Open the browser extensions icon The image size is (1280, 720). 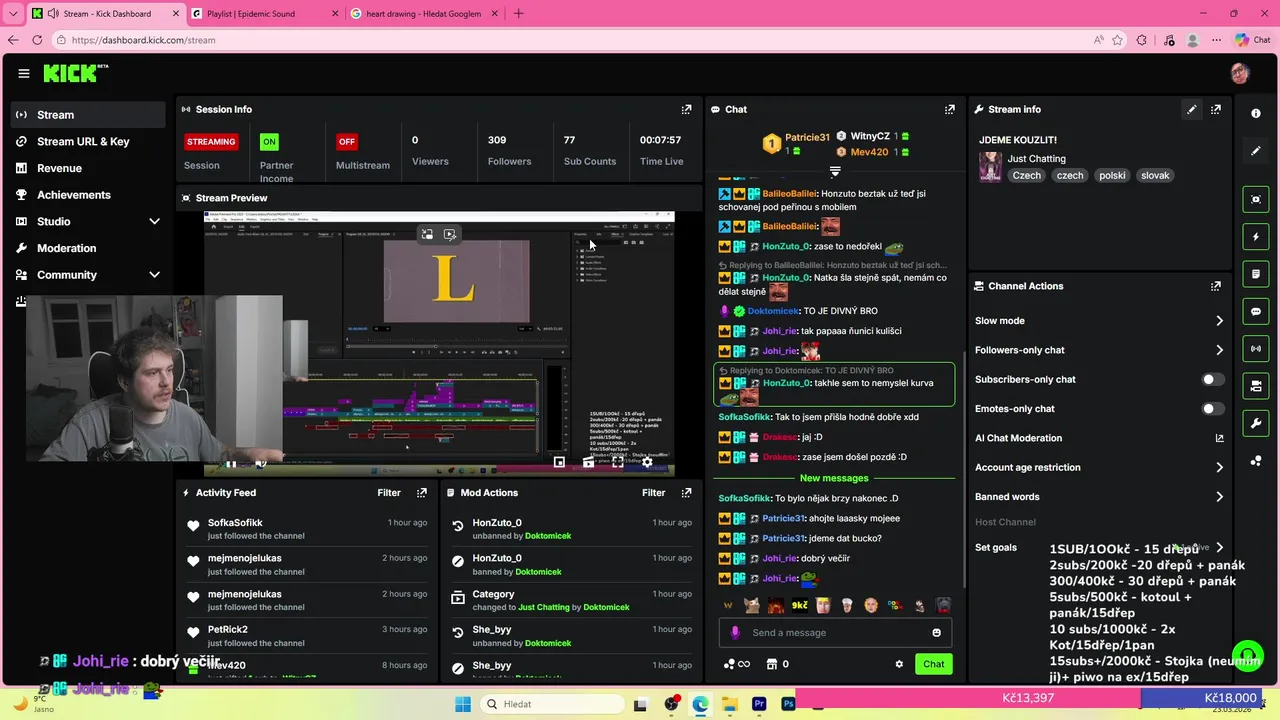coord(1142,40)
